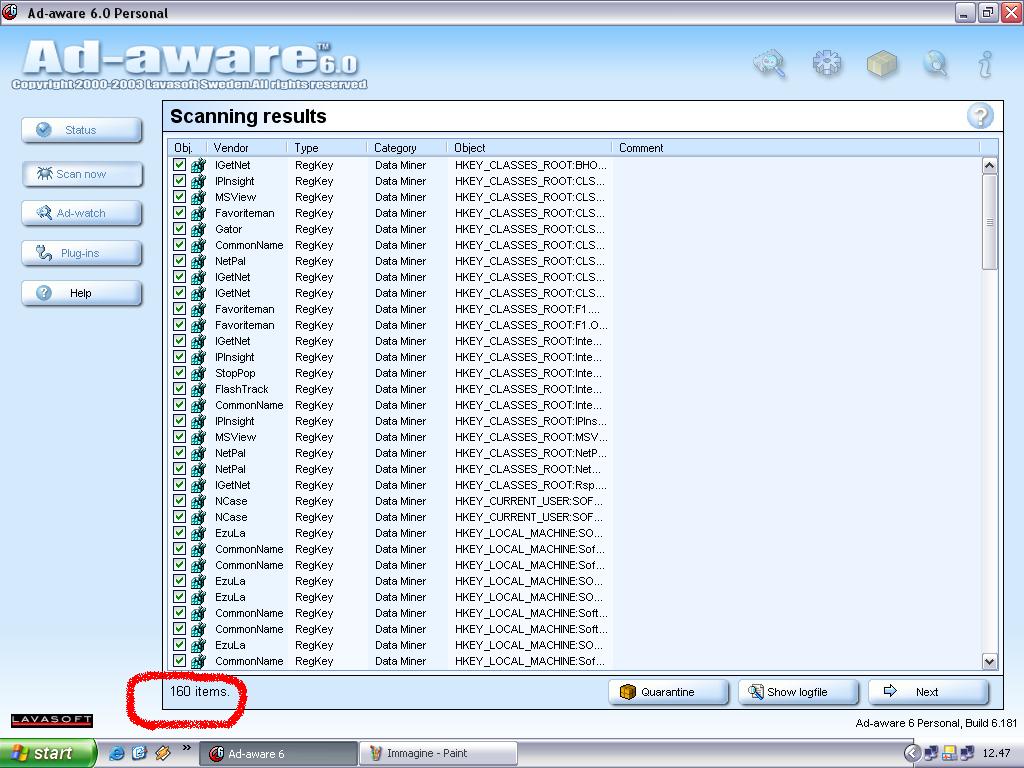The height and width of the screenshot is (768, 1024).
Task: Click the Comment column header
Action: (796, 148)
